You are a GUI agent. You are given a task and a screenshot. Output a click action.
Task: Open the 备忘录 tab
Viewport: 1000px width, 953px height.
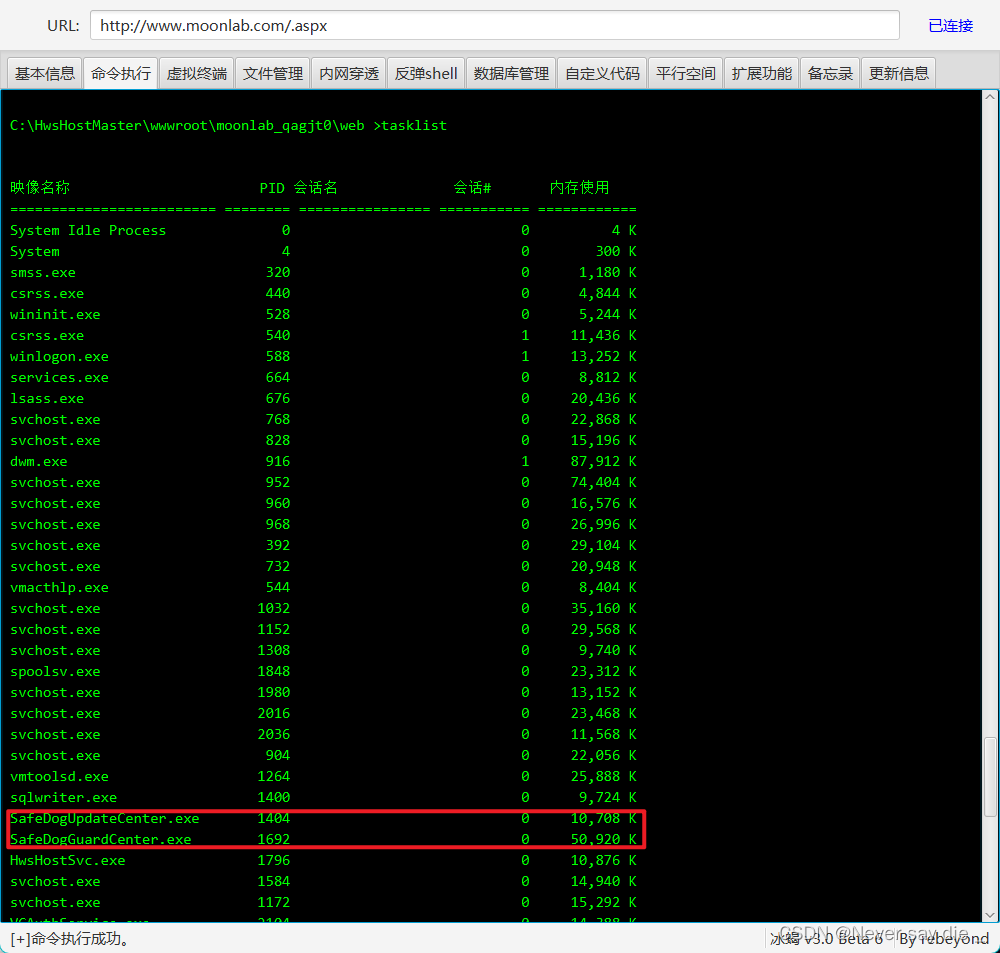pyautogui.click(x=830, y=73)
